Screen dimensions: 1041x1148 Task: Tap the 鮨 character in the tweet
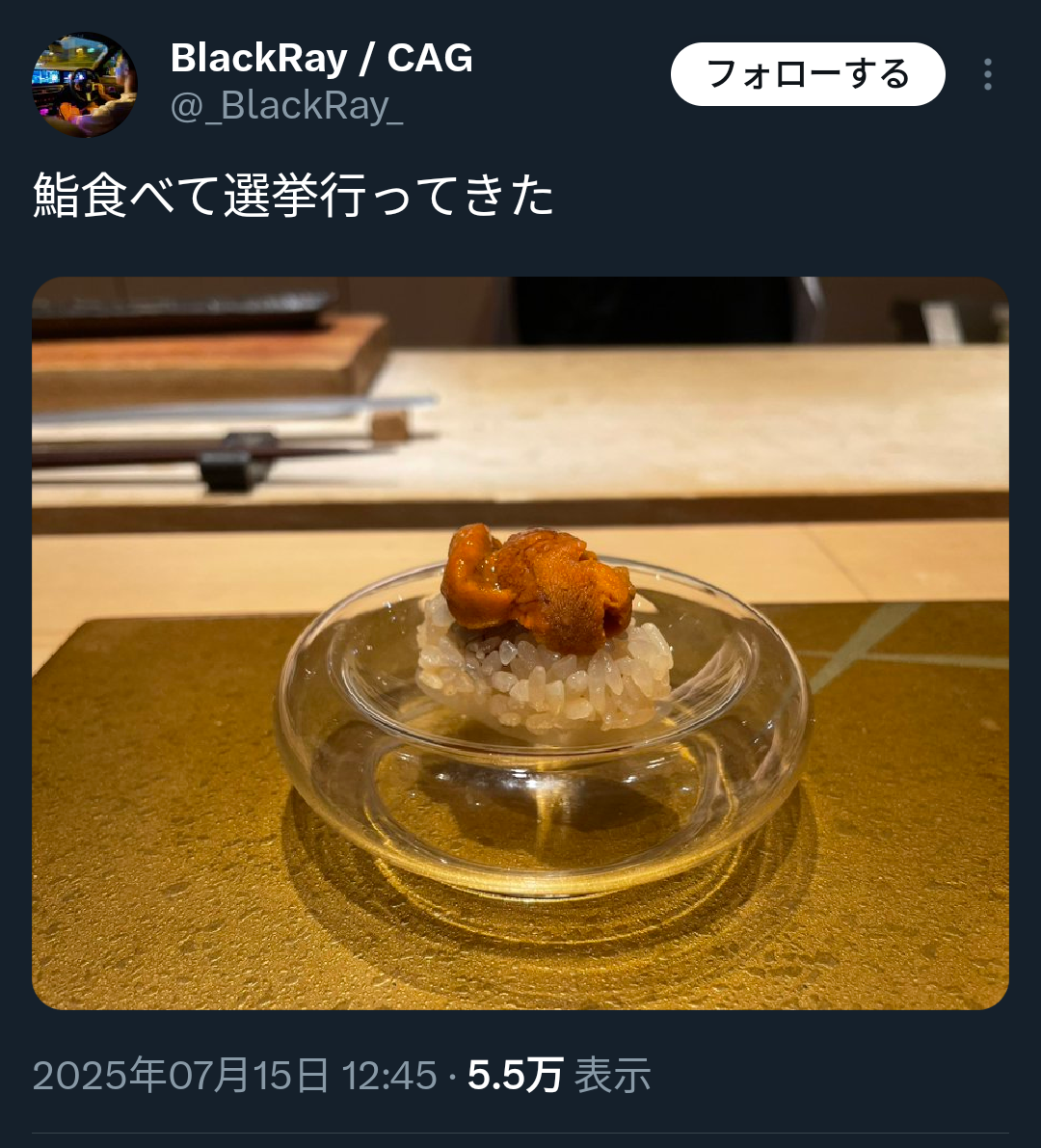point(56,196)
